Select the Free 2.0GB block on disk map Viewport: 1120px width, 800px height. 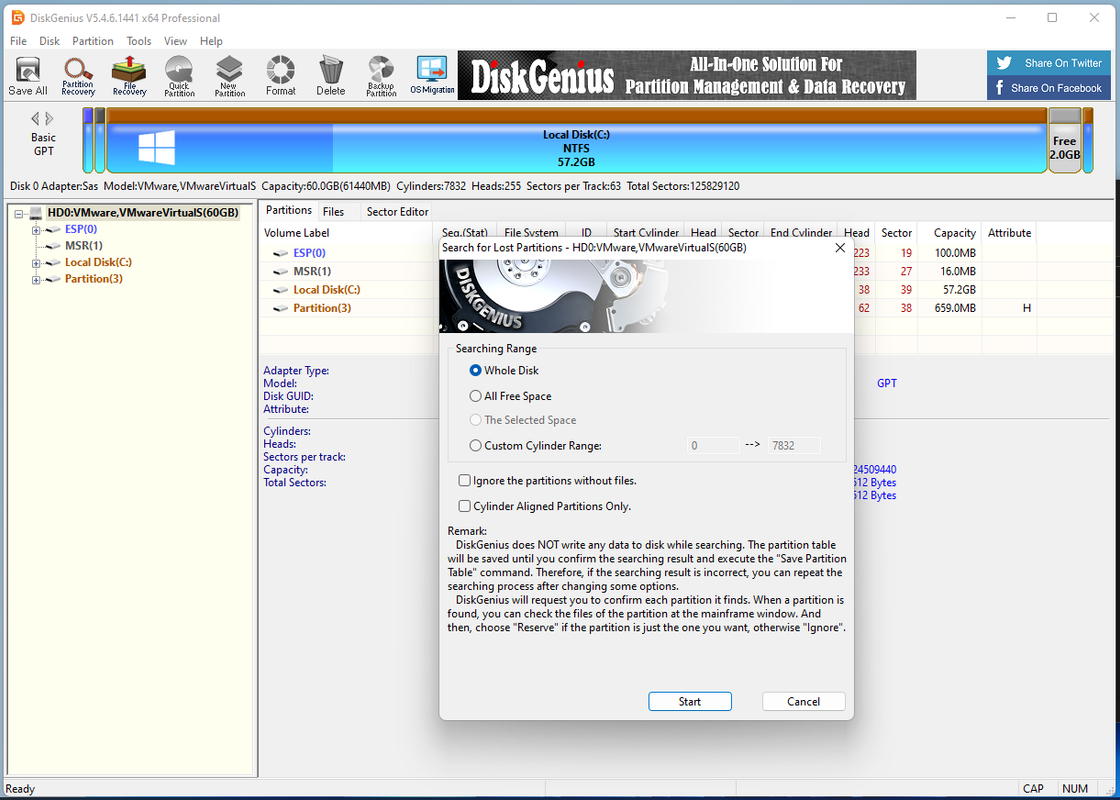(x=1064, y=141)
